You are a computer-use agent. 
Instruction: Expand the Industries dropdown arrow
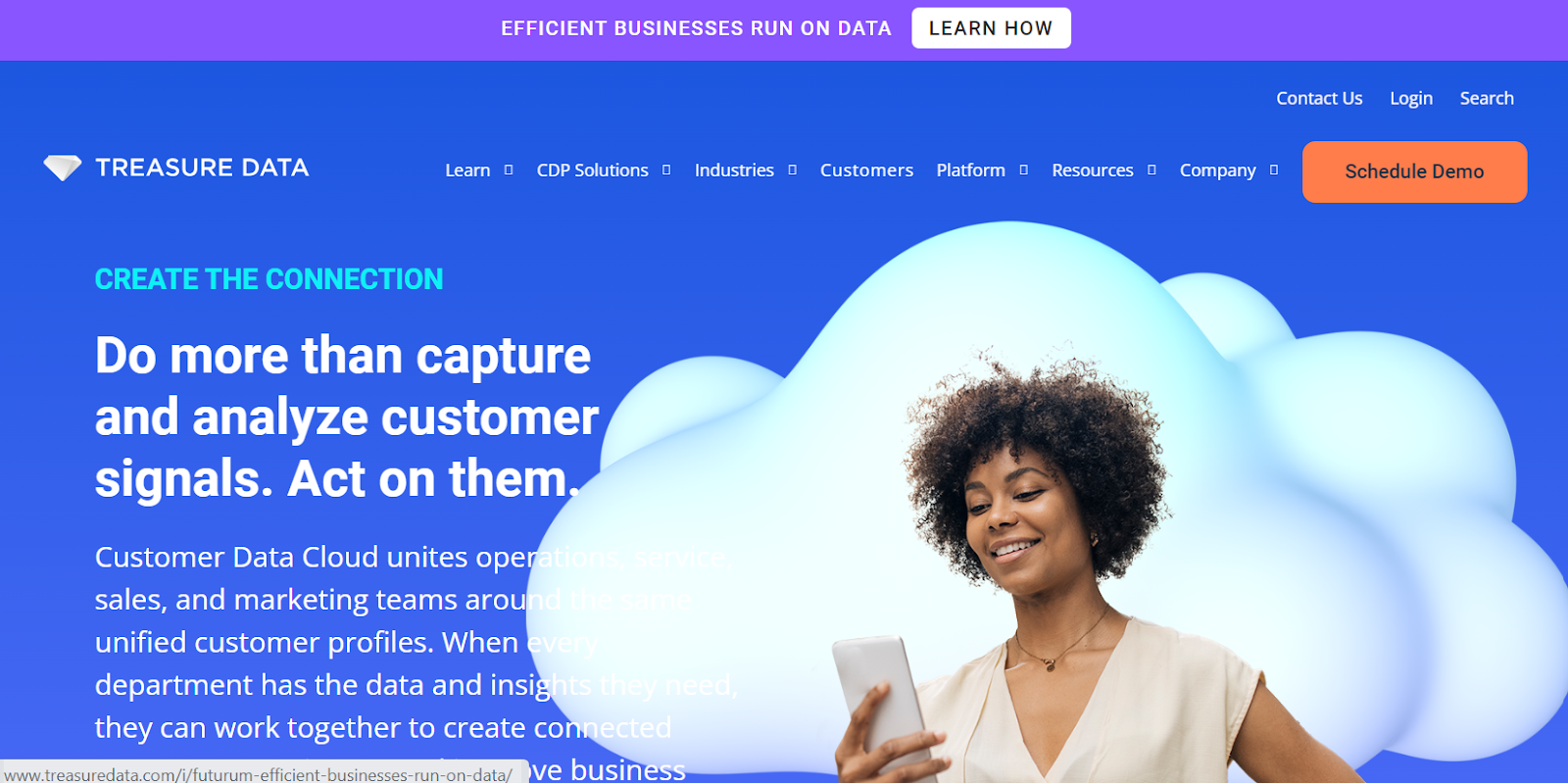click(792, 170)
